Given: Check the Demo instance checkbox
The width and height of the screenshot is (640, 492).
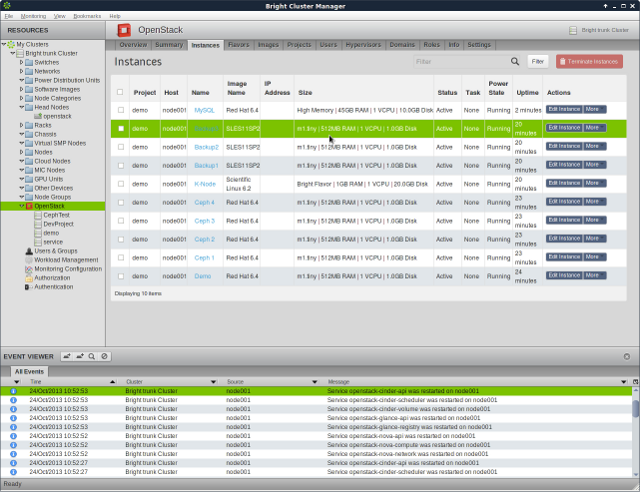Looking at the screenshot, I should (x=121, y=276).
